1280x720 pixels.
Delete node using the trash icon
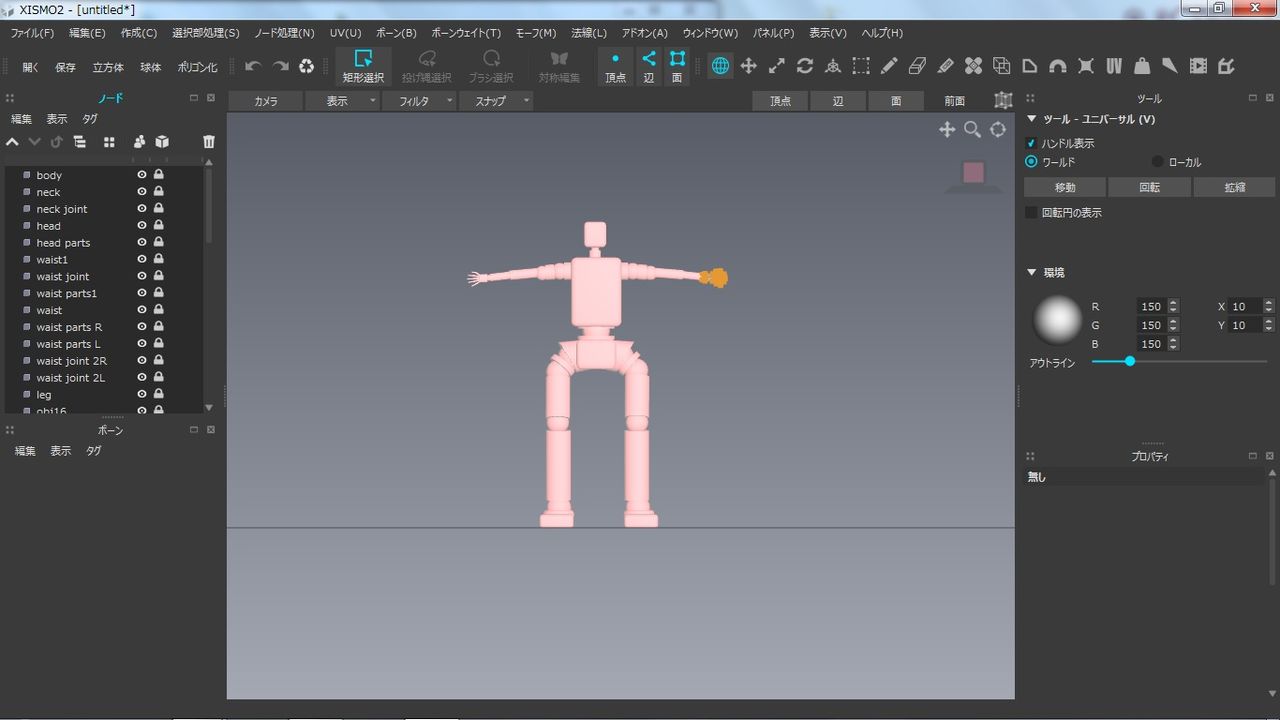208,142
